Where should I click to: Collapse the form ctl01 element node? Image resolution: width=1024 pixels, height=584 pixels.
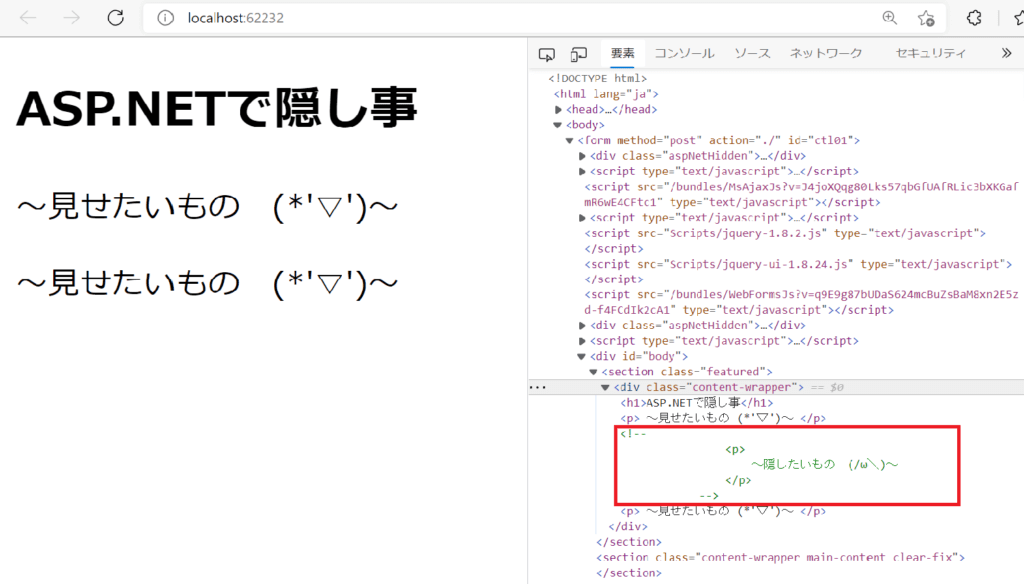tap(569, 140)
